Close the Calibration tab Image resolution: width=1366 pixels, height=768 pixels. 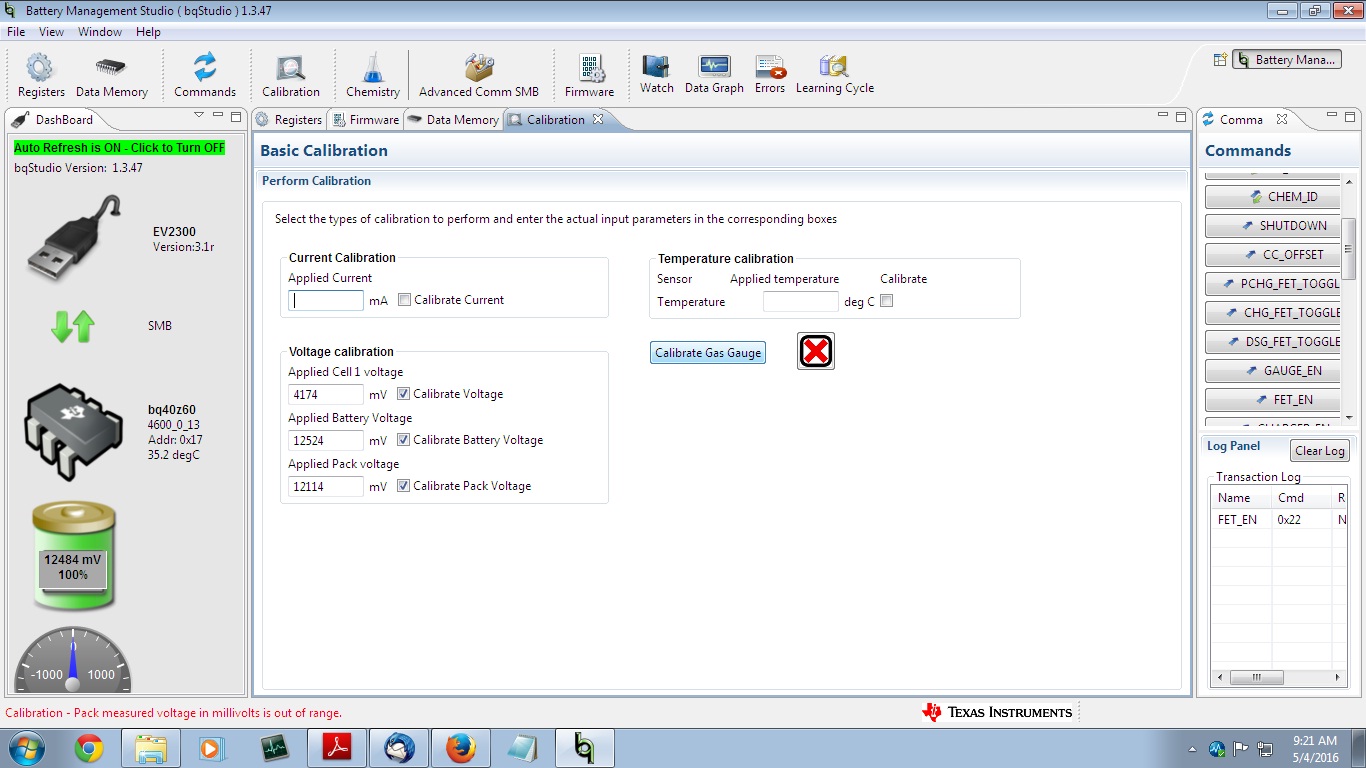click(x=598, y=119)
